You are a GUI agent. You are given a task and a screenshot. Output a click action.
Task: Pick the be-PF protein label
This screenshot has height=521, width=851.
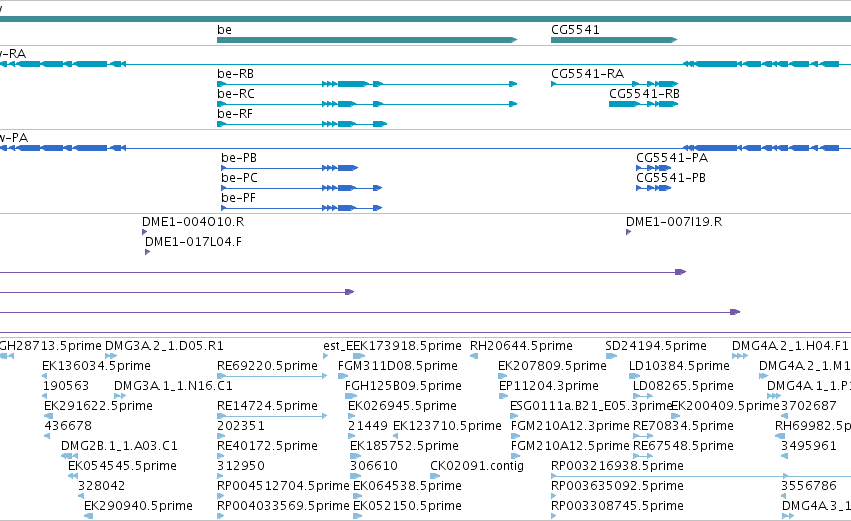[x=238, y=198]
